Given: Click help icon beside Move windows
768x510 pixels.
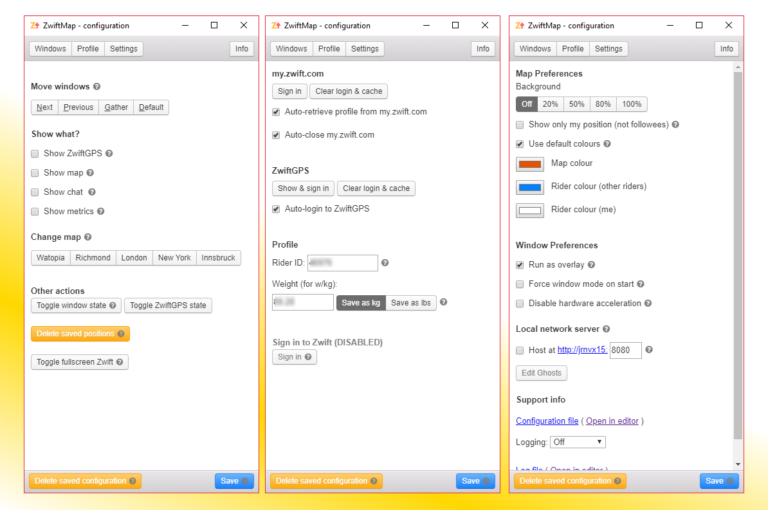Looking at the screenshot, I should (97, 86).
